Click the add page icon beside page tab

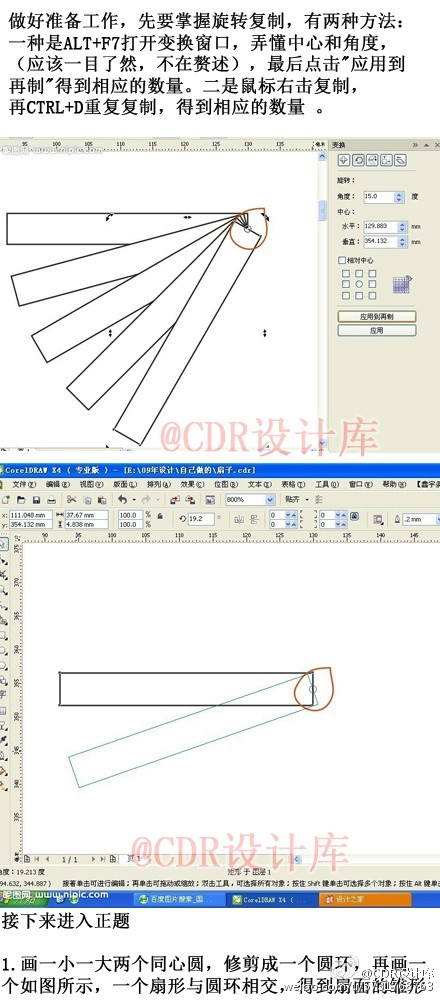[x=112, y=859]
